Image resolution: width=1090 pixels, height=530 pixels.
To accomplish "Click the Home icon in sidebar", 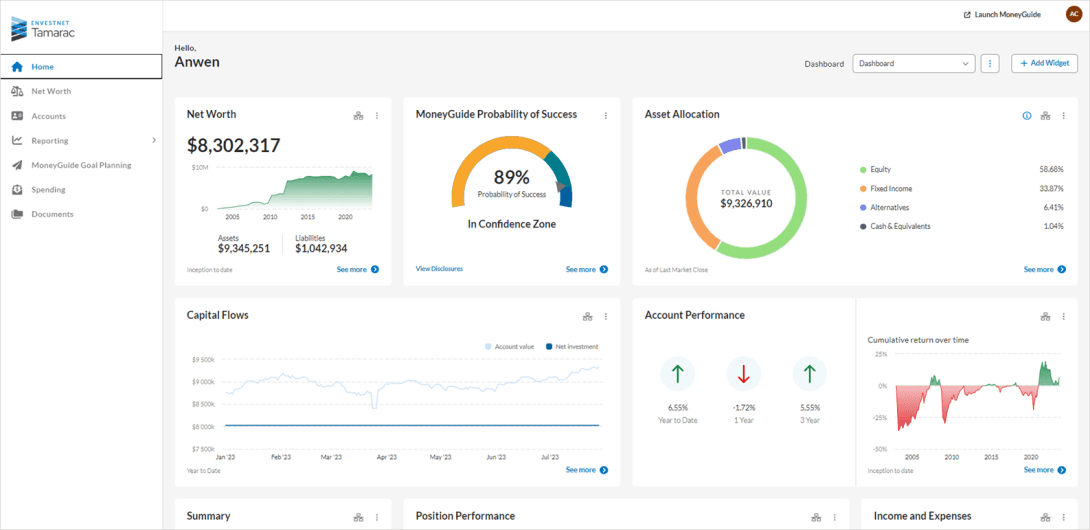I will point(17,67).
